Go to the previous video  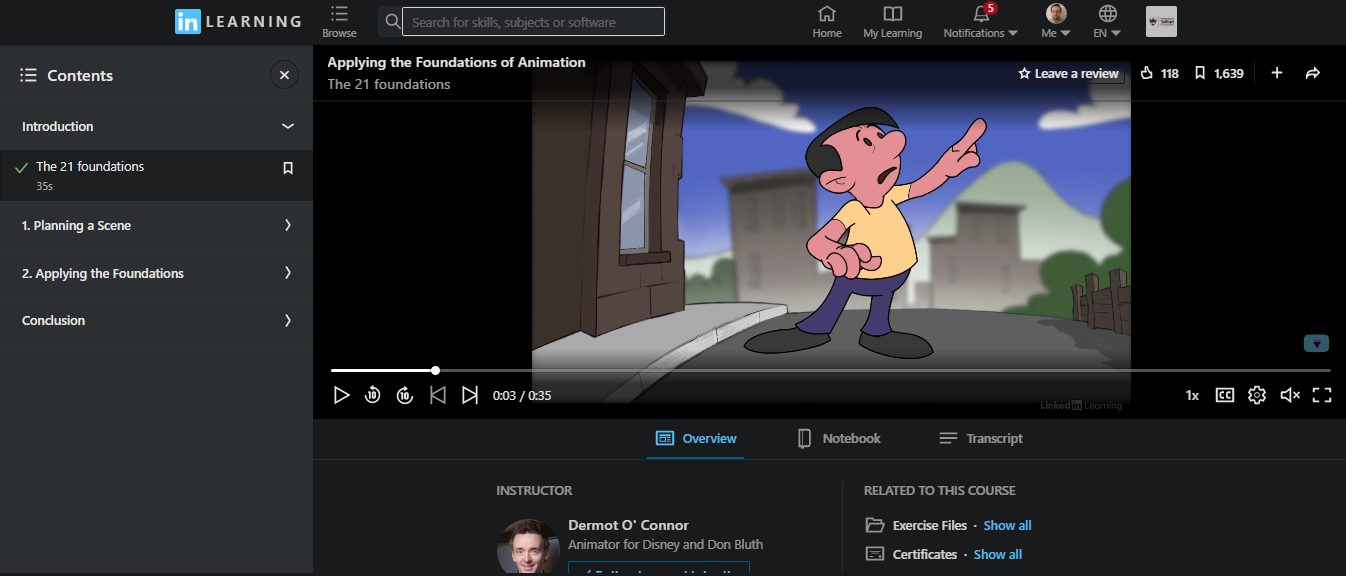[437, 395]
